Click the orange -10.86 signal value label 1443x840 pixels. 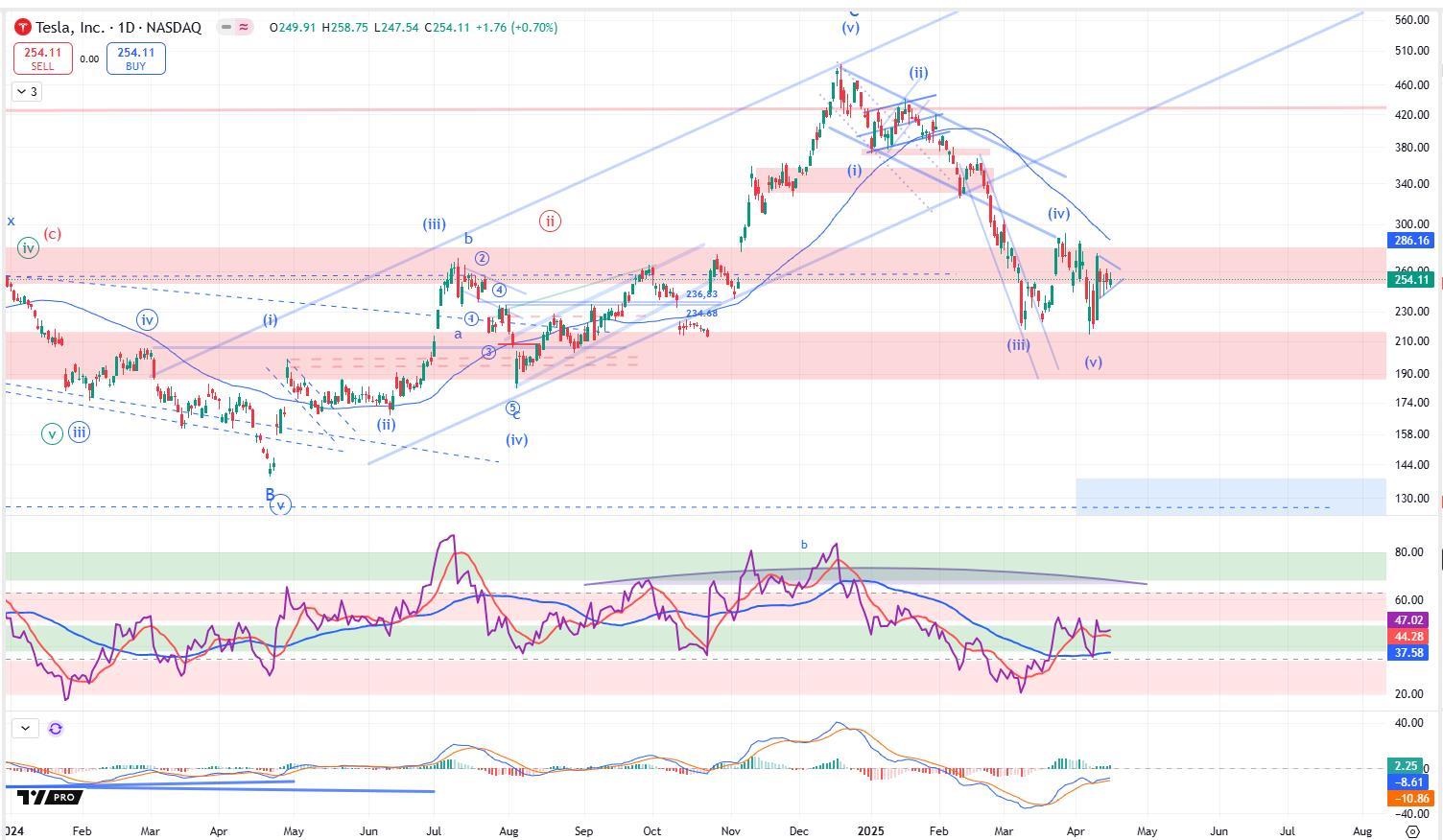(x=1412, y=798)
